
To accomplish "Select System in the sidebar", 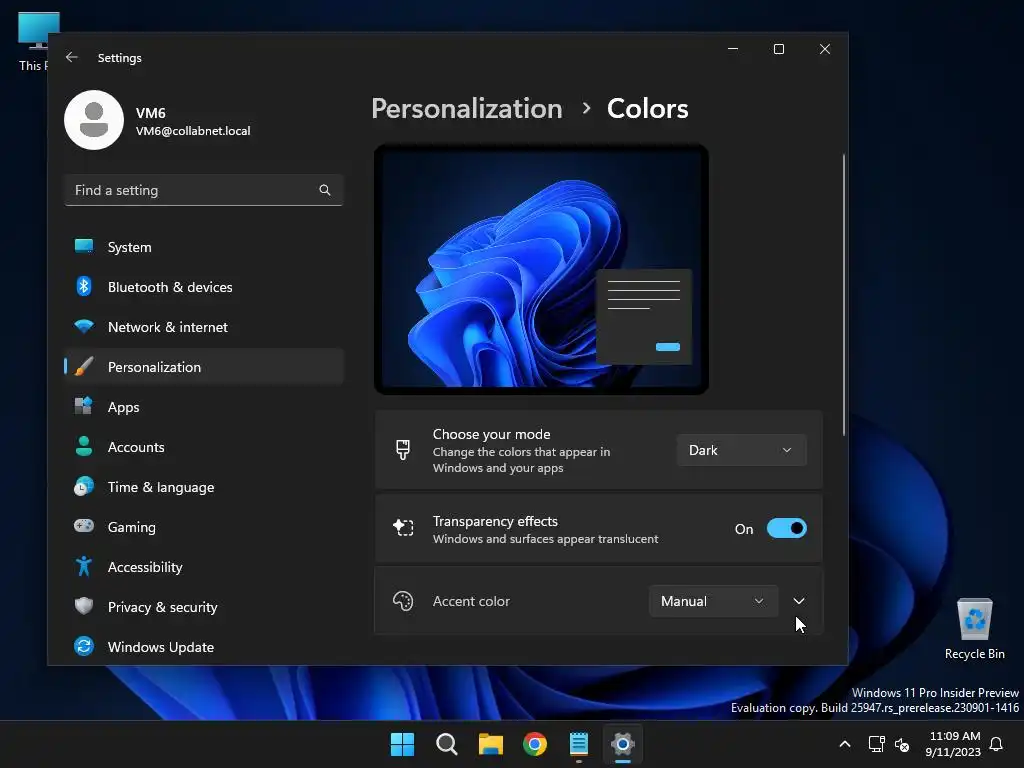I will click(204, 247).
